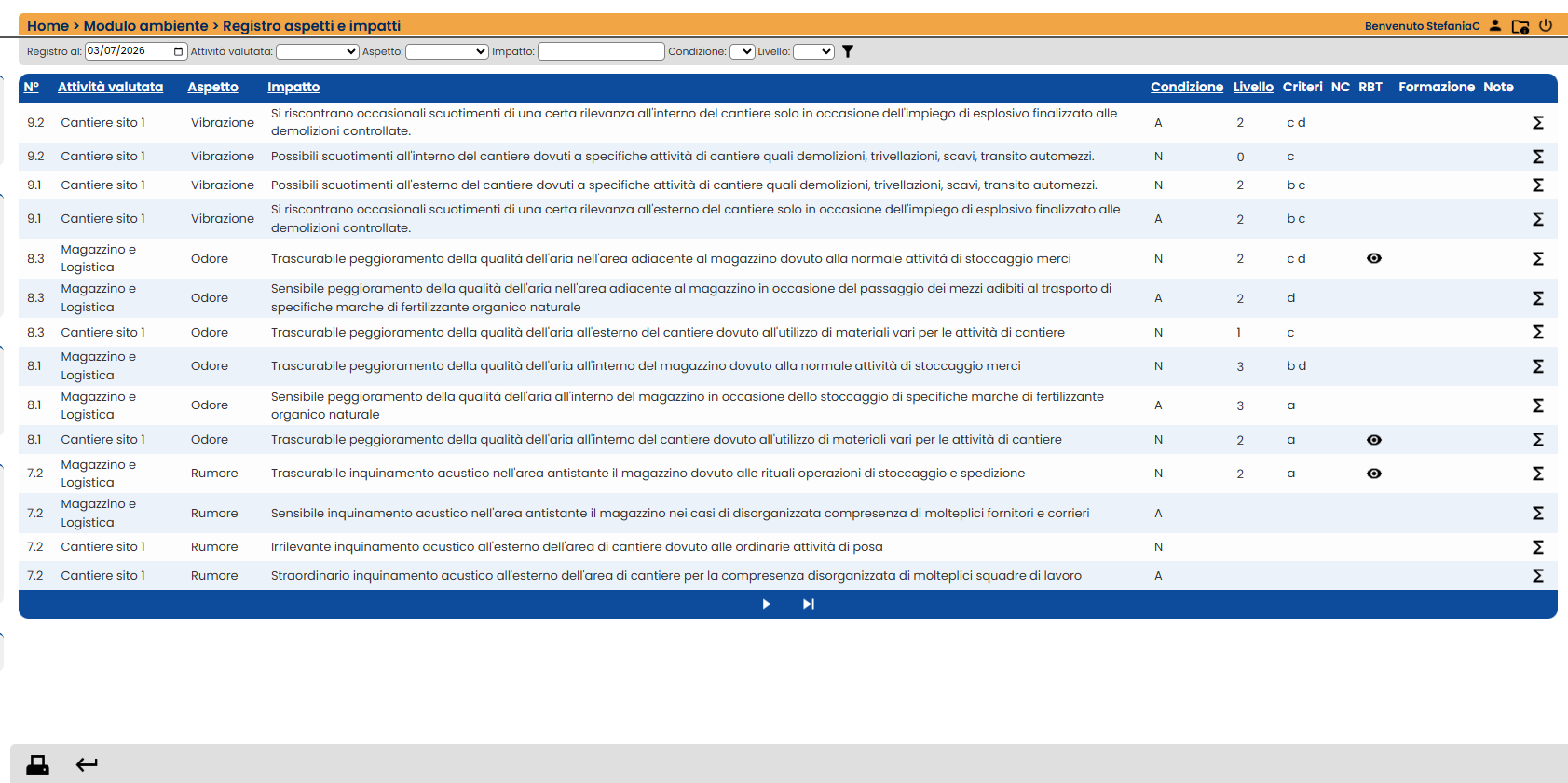Open the folder settings icon in header

coord(1520,26)
